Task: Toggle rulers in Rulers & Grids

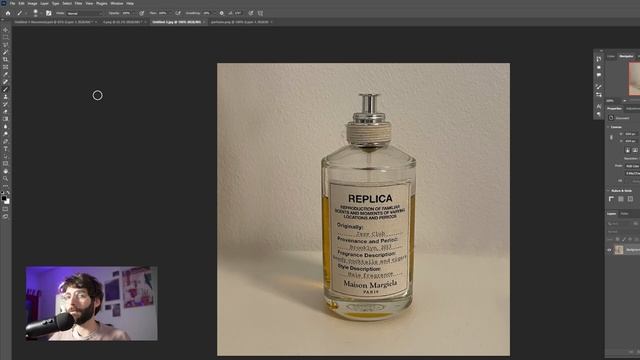Action: (611, 199)
